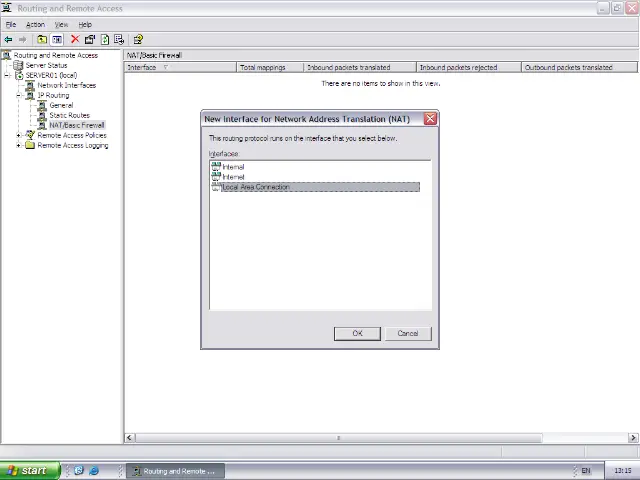
Task: Expand the Remote Access Logging node
Action: (x=19, y=145)
